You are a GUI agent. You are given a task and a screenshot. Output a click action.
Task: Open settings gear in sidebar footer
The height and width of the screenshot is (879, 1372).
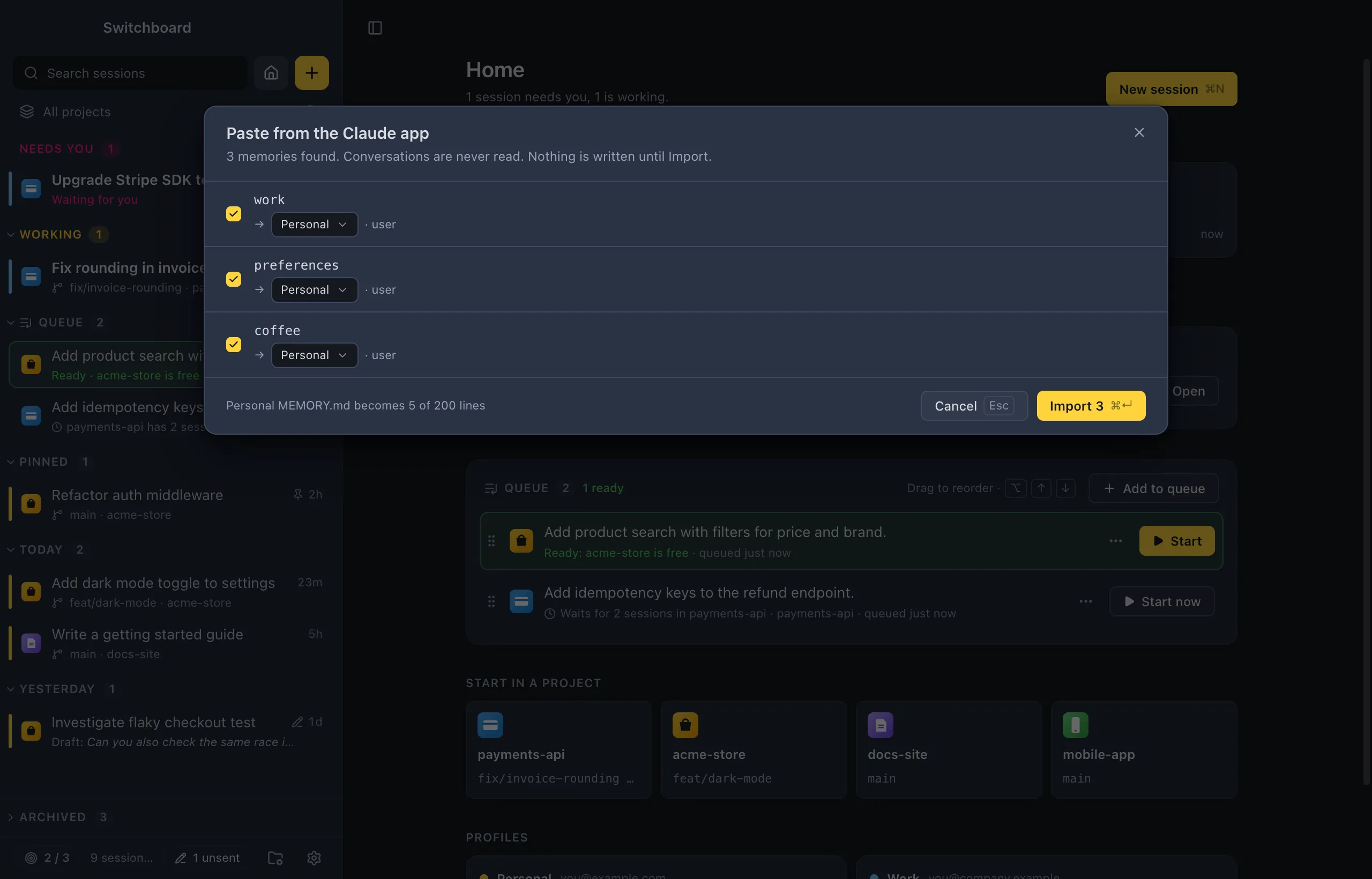click(x=314, y=858)
